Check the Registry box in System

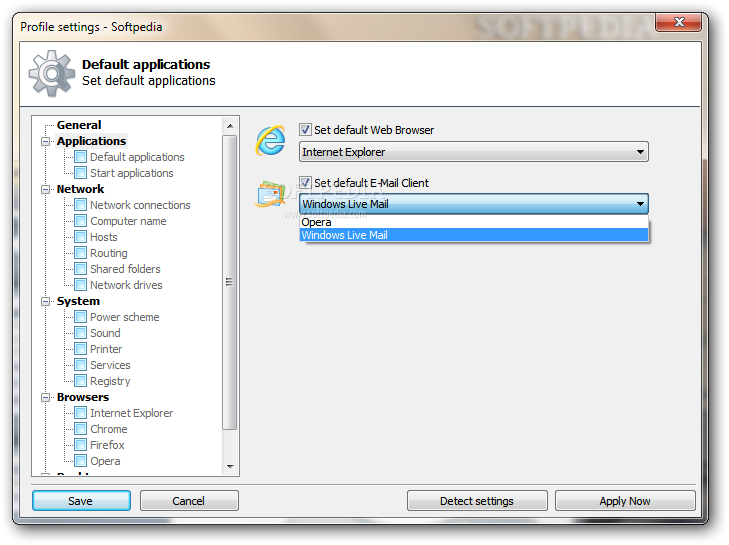coord(80,381)
